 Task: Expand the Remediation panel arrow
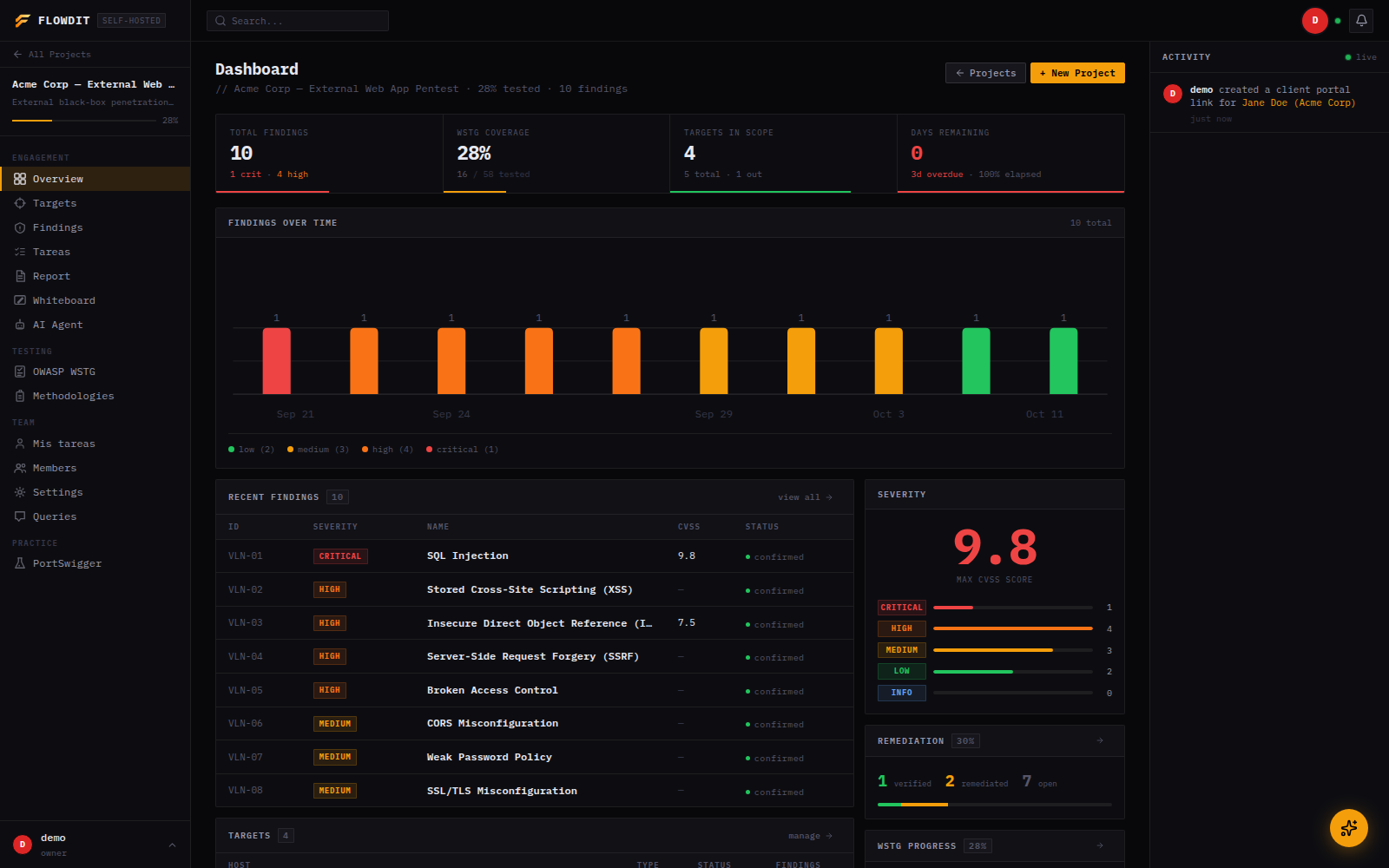[1100, 740]
